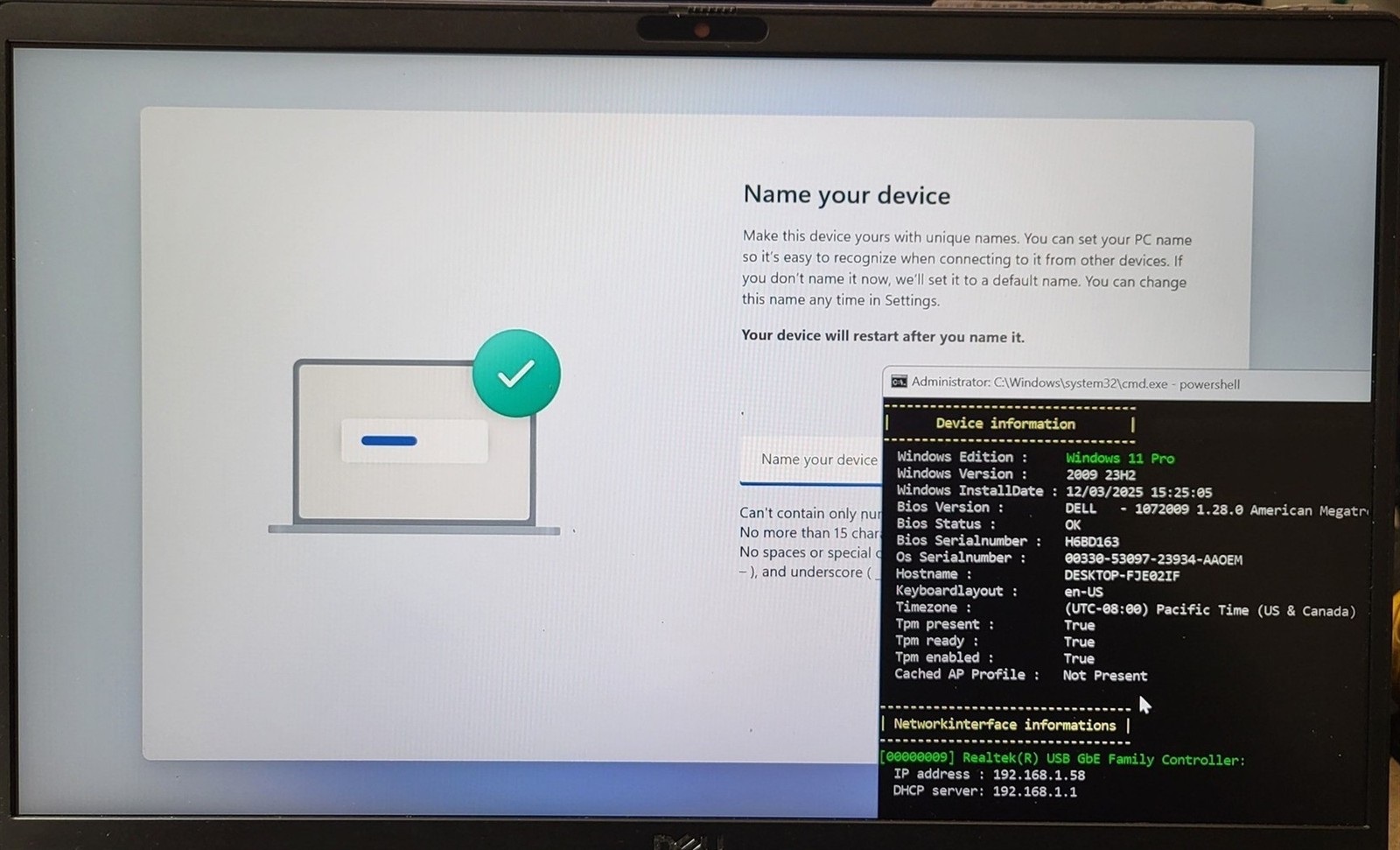Click "Can't contain only" naming rule text
Screen dimensions: 1400x850
[810, 513]
